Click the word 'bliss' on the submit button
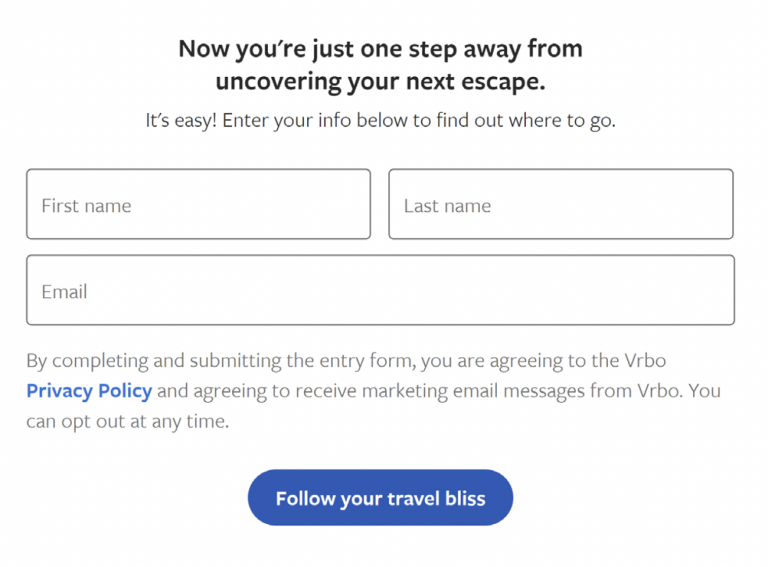This screenshot has width=768, height=567. 462,498
